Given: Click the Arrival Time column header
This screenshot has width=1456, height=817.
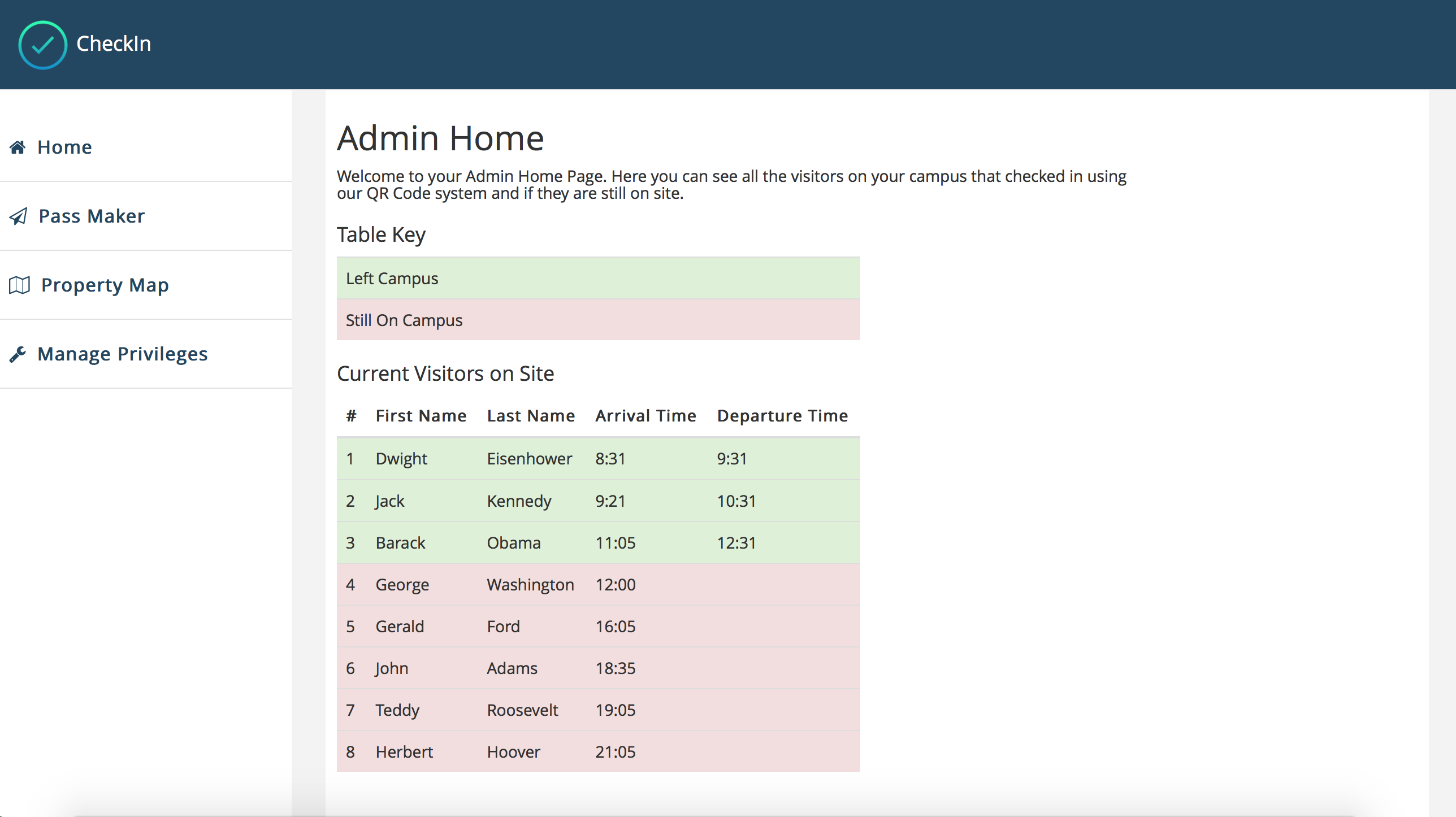Looking at the screenshot, I should coord(645,416).
